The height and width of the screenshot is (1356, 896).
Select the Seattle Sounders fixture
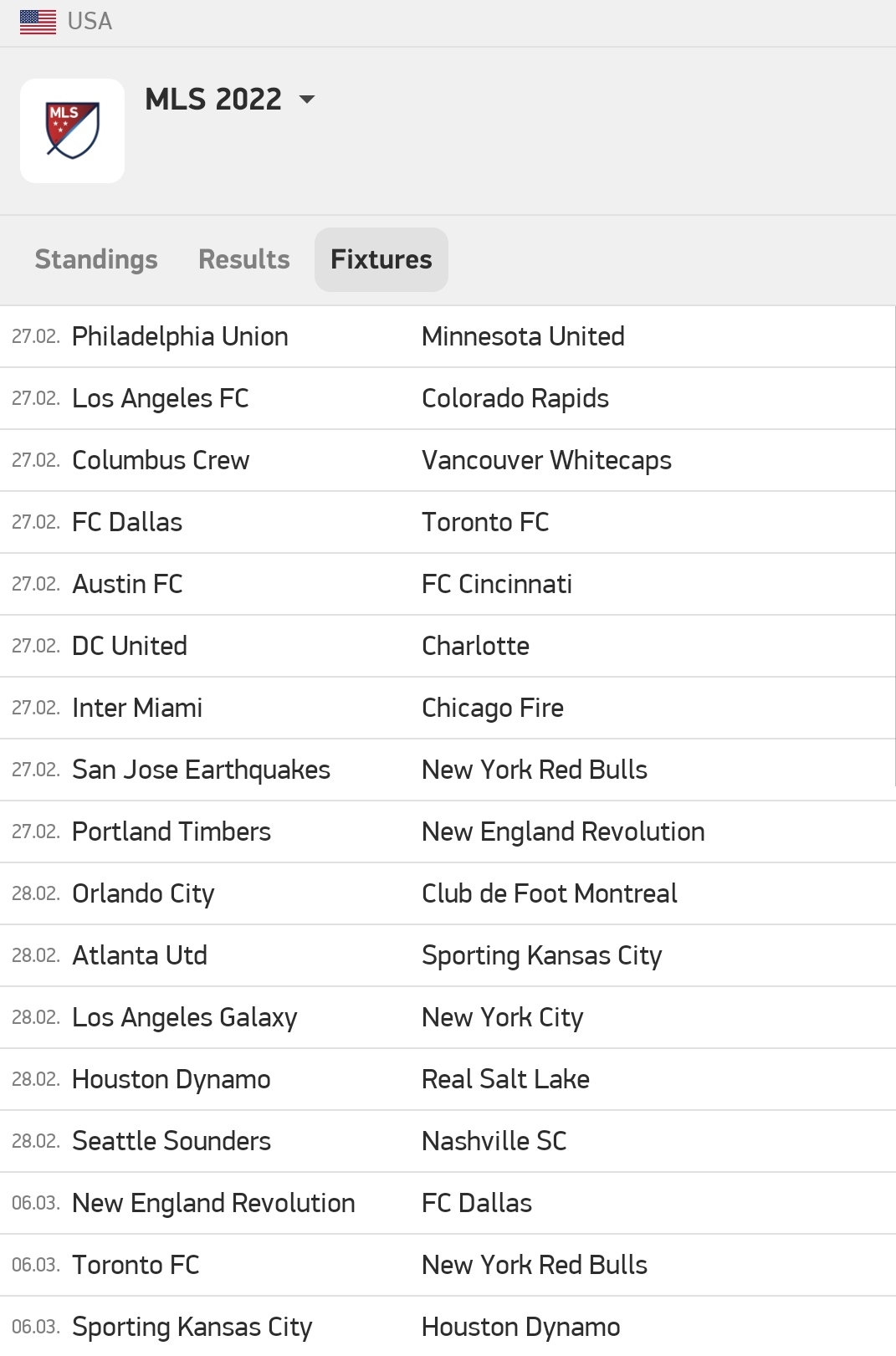coord(448,1141)
